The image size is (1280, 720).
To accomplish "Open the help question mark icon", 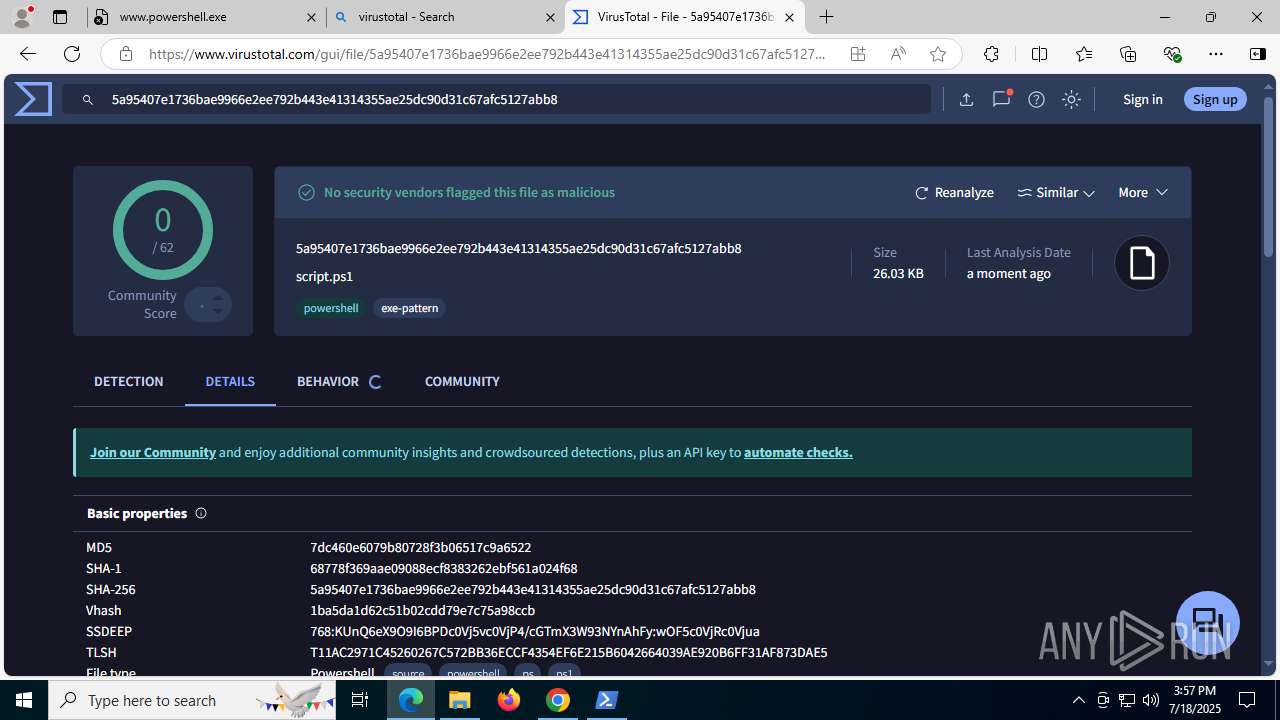I will point(1036,99).
